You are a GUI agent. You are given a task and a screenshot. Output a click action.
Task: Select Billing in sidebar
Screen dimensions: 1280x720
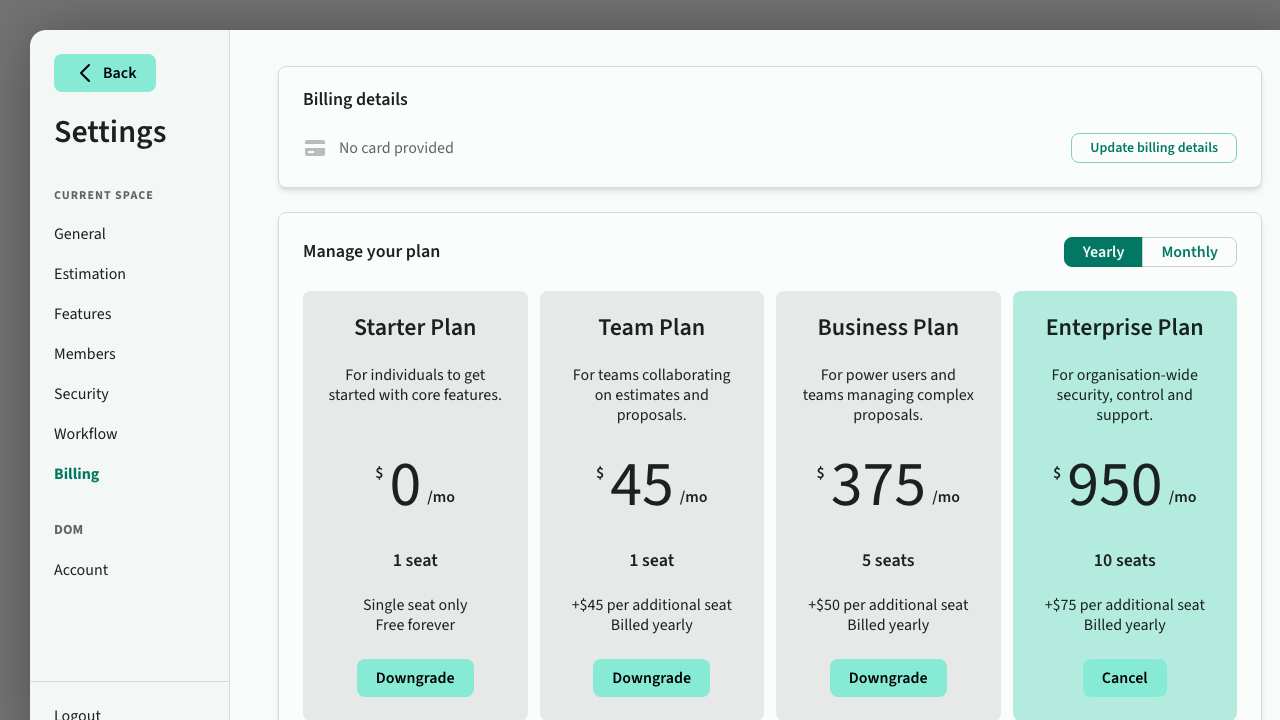point(77,474)
